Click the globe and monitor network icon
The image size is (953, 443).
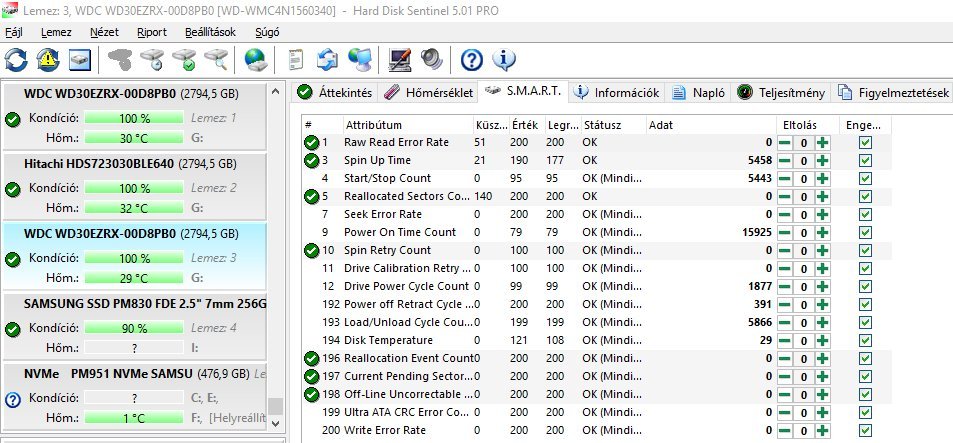(360, 60)
